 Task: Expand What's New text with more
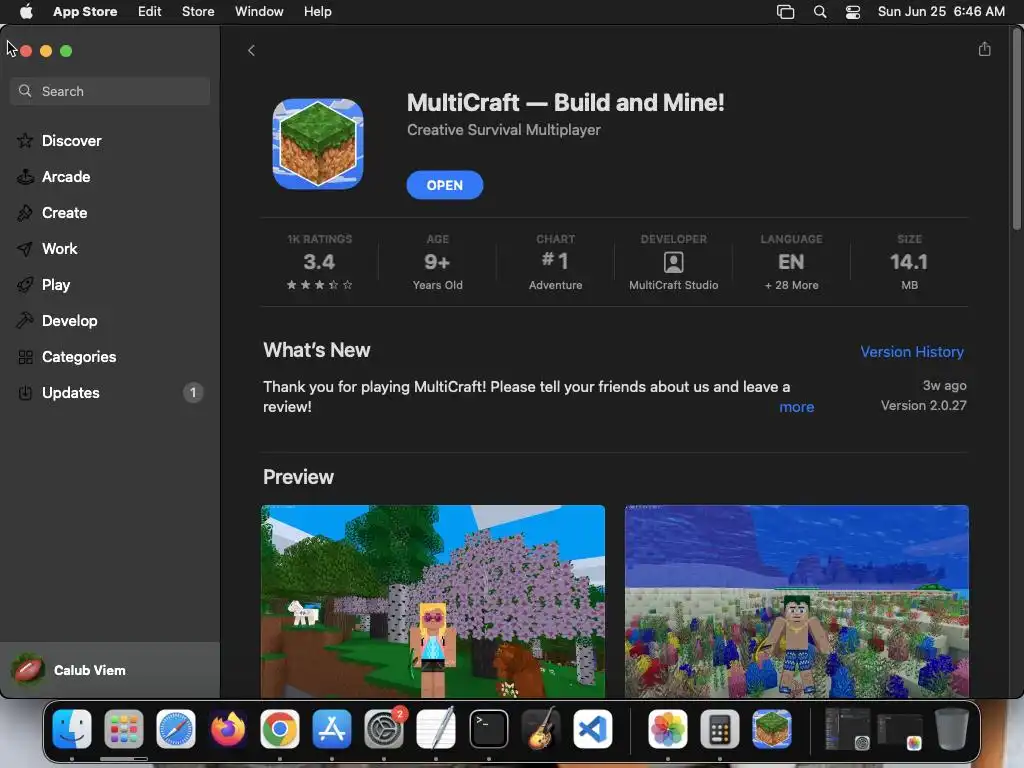tap(796, 407)
